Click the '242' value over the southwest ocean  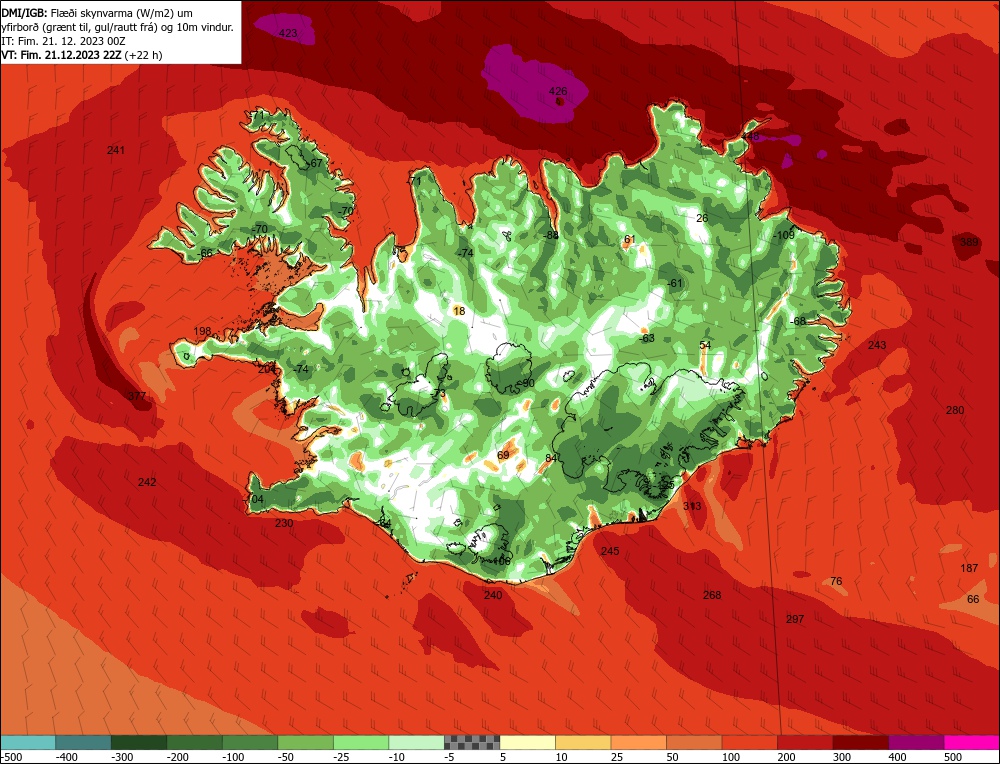pos(147,482)
